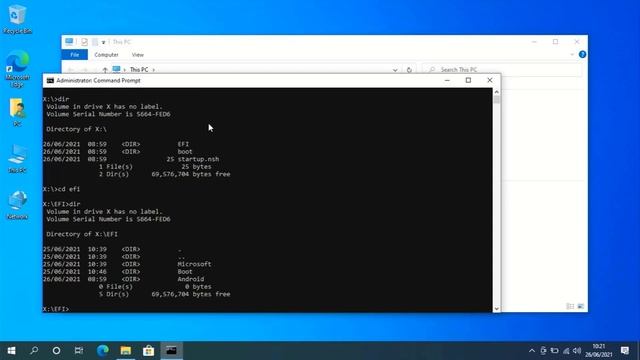Open the Windows Start menu
Viewport: 640px width, 360px height.
click(11, 351)
